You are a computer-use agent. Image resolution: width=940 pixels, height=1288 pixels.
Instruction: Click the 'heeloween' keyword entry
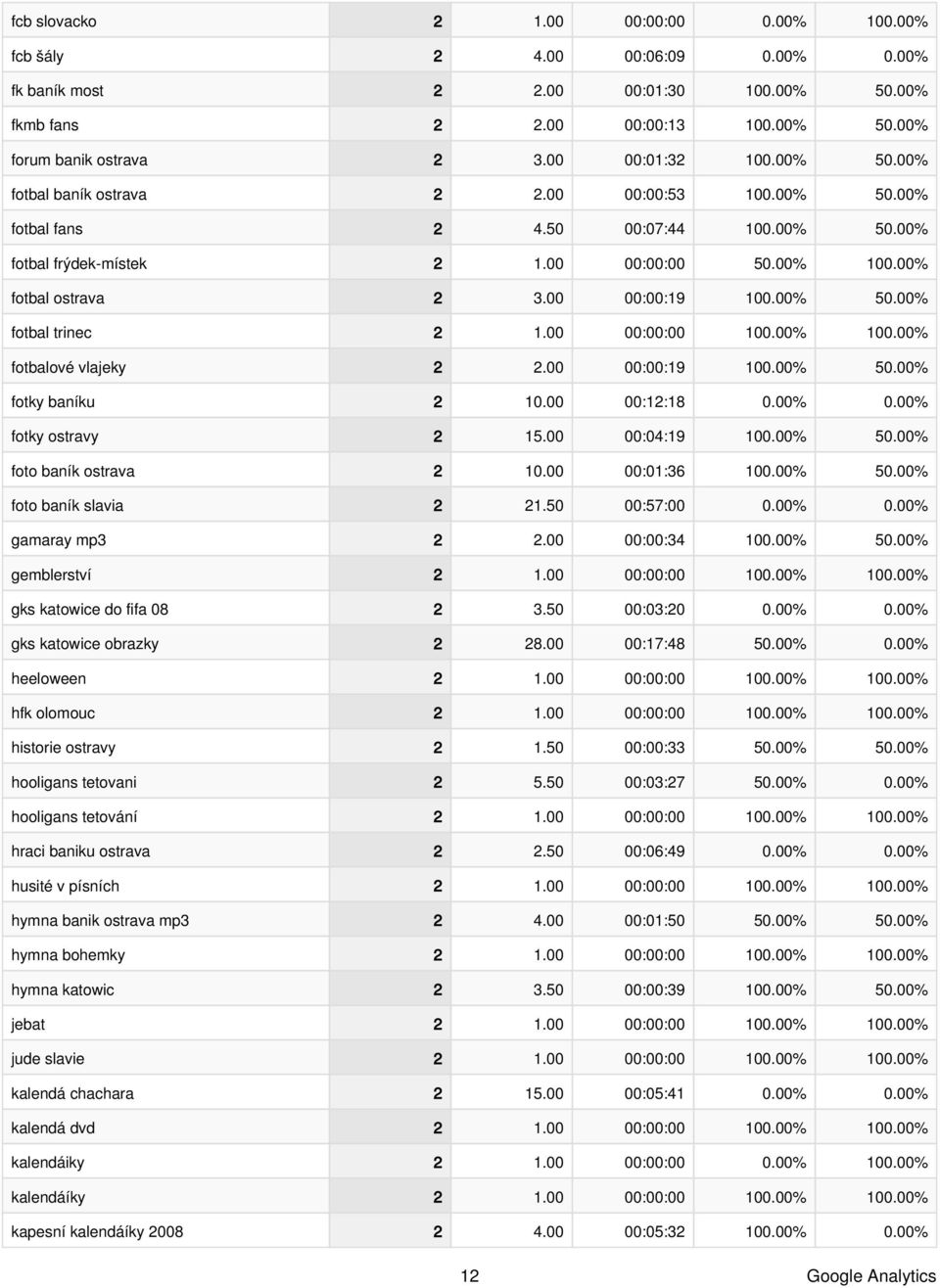point(49,678)
